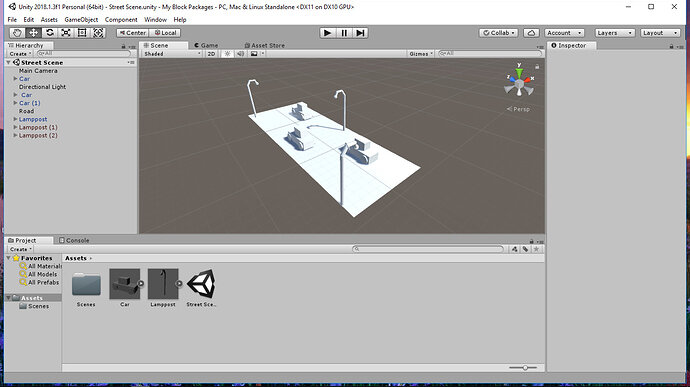This screenshot has height=387, width=690.
Task: Collapse the Favorites group
Action: click(8, 258)
